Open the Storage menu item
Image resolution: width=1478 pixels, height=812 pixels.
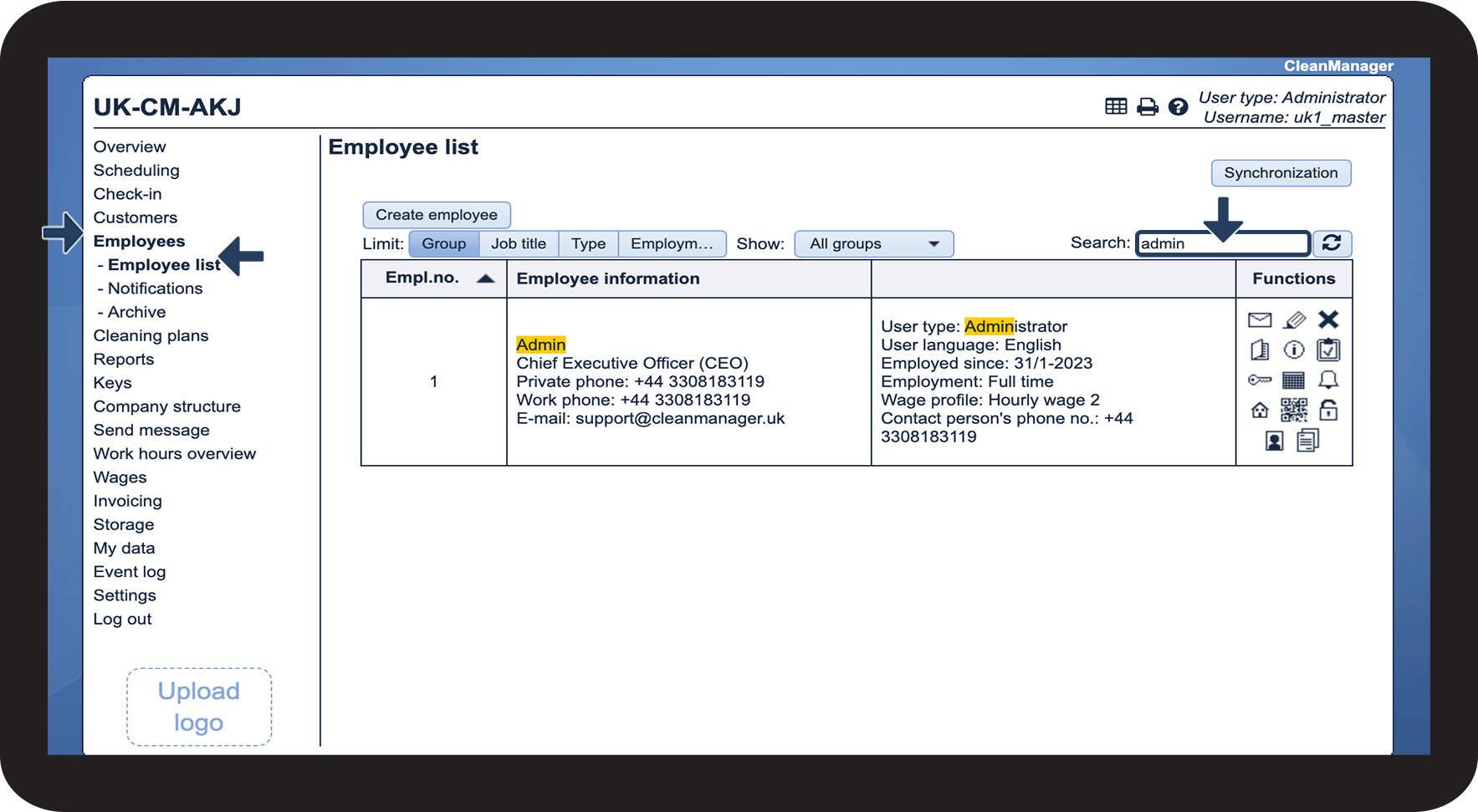pos(124,524)
